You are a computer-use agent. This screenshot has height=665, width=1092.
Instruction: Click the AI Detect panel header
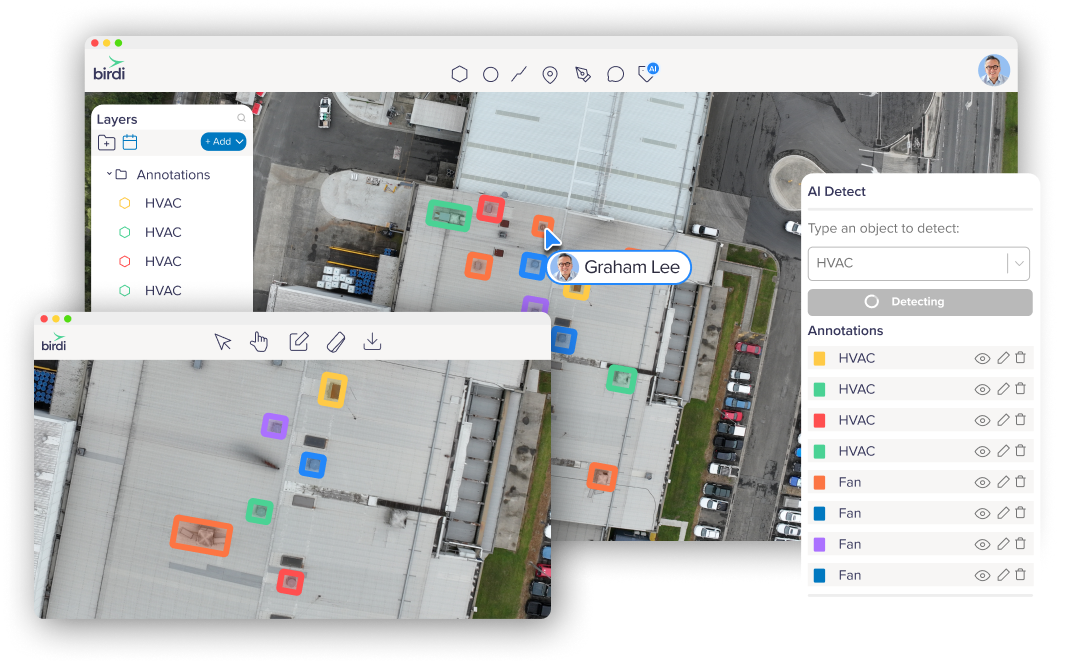[x=837, y=191]
